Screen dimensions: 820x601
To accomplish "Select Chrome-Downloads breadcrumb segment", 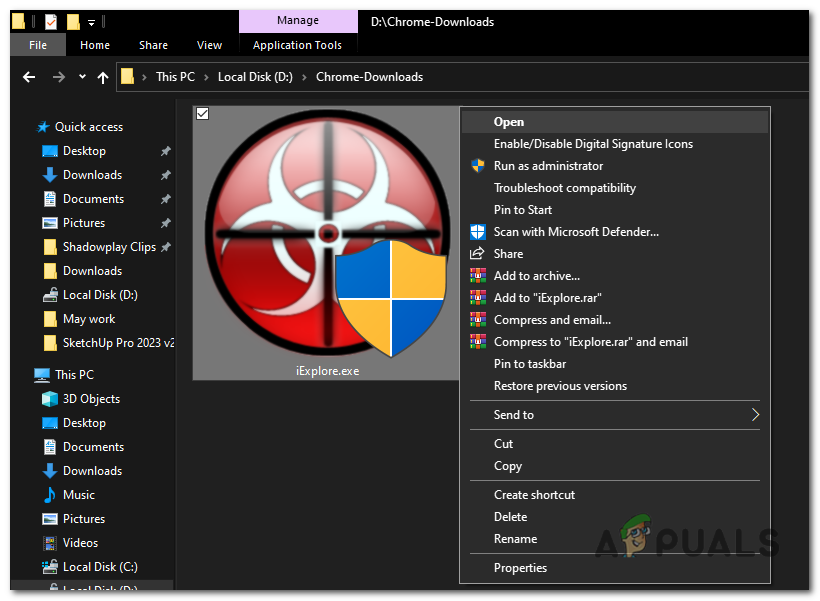I will pos(369,77).
